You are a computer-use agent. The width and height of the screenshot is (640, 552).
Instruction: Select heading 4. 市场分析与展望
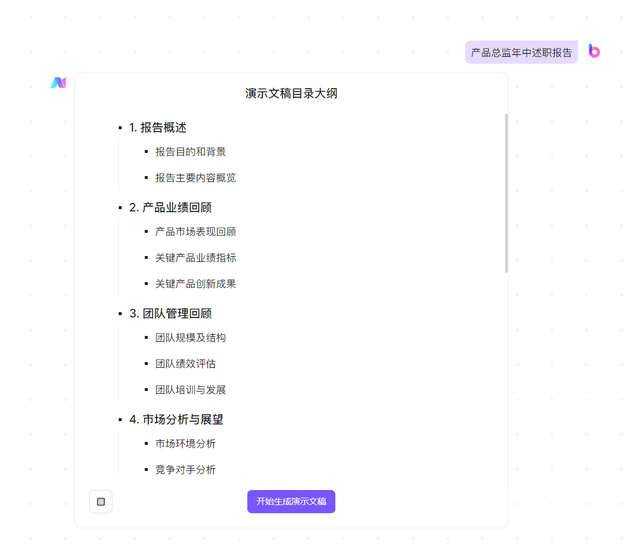coord(176,420)
